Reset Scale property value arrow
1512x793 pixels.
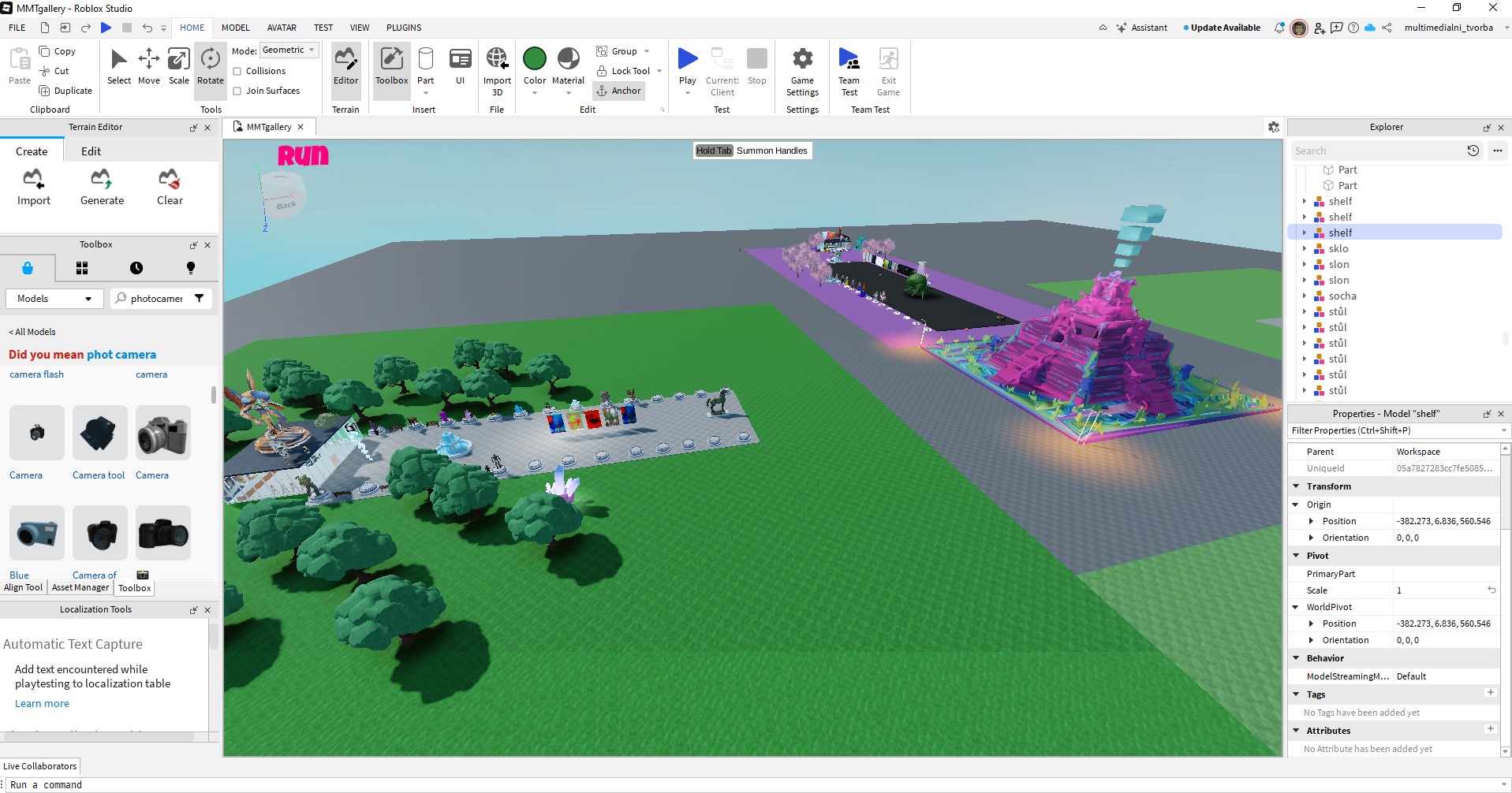pyautogui.click(x=1491, y=590)
